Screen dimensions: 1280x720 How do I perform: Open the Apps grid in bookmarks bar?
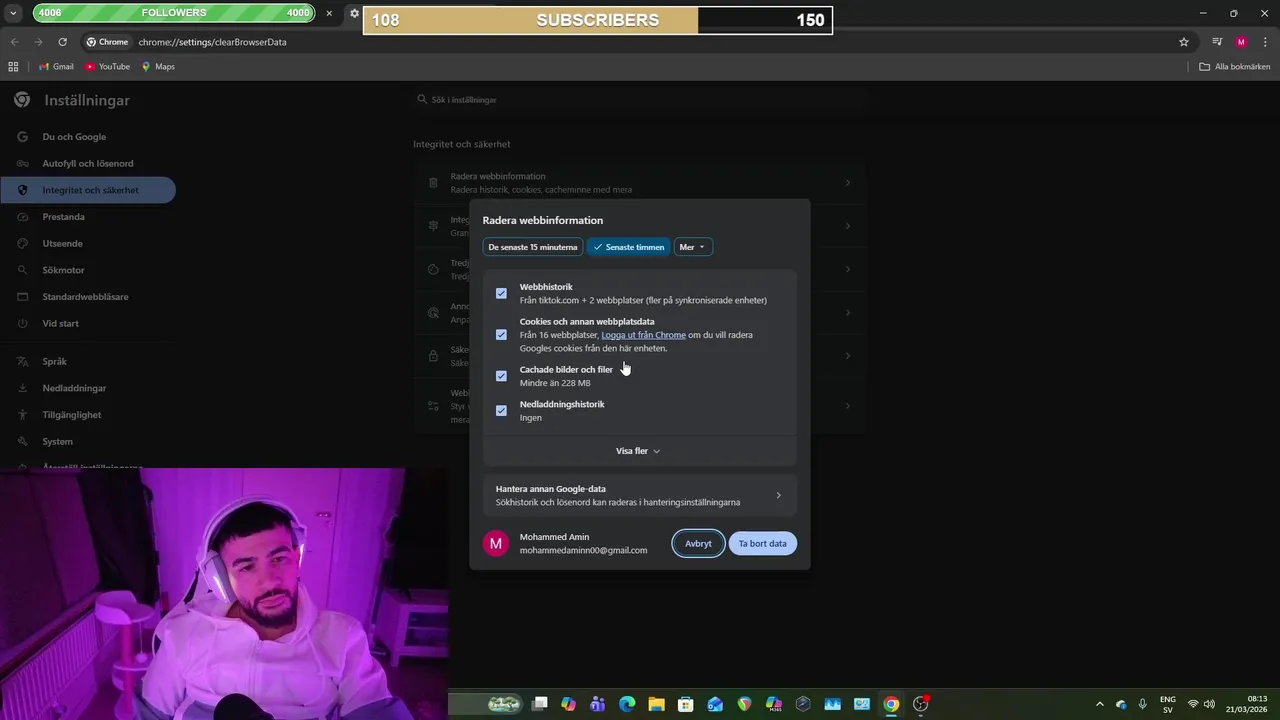pyautogui.click(x=13, y=67)
